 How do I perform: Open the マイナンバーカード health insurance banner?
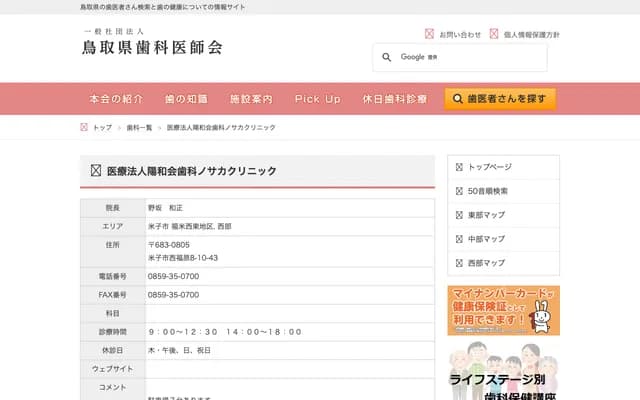point(503,311)
